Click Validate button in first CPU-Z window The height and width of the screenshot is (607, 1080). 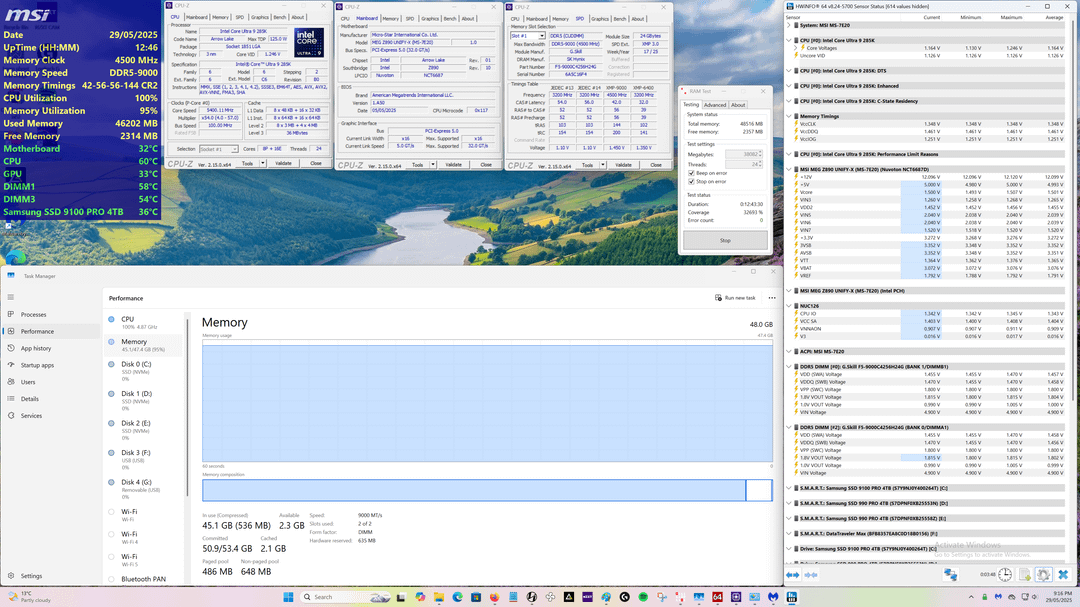pos(283,163)
